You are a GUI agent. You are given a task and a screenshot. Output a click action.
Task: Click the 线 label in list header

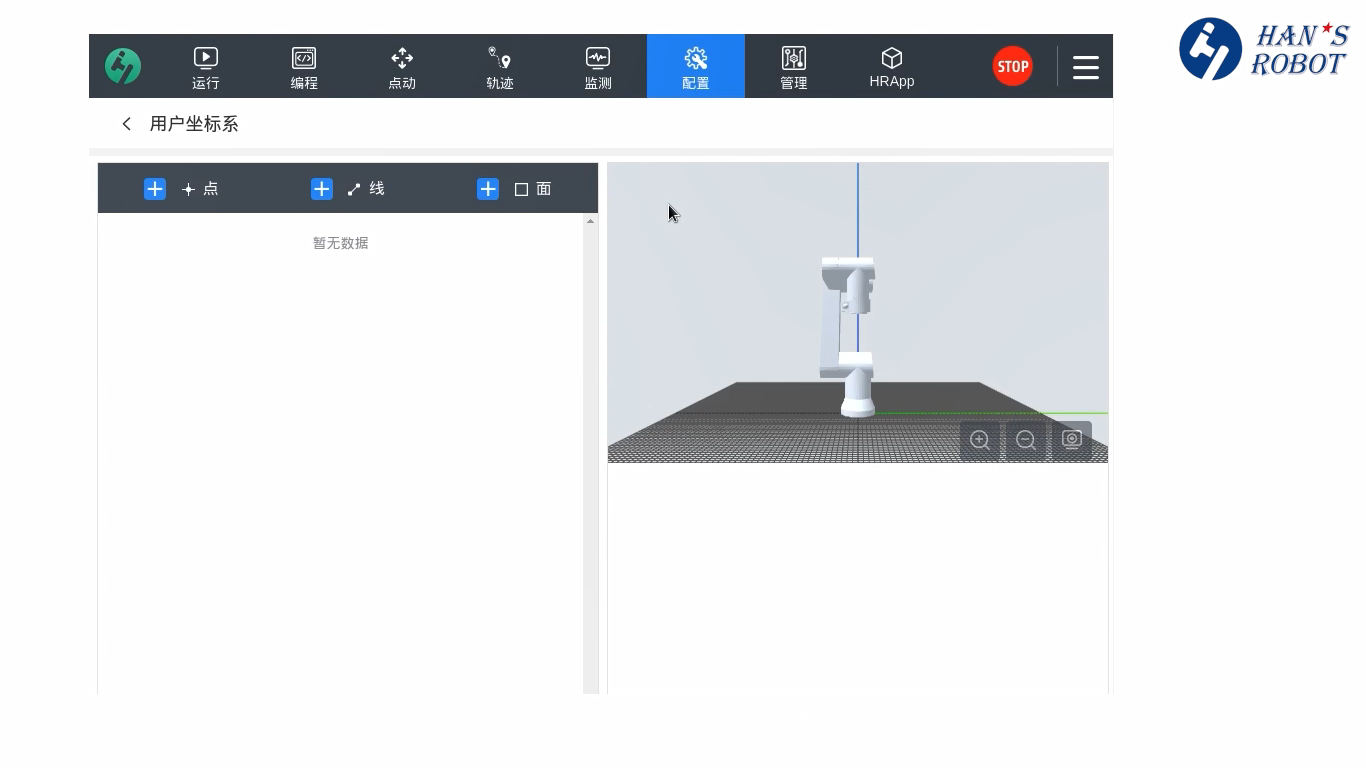pos(377,189)
